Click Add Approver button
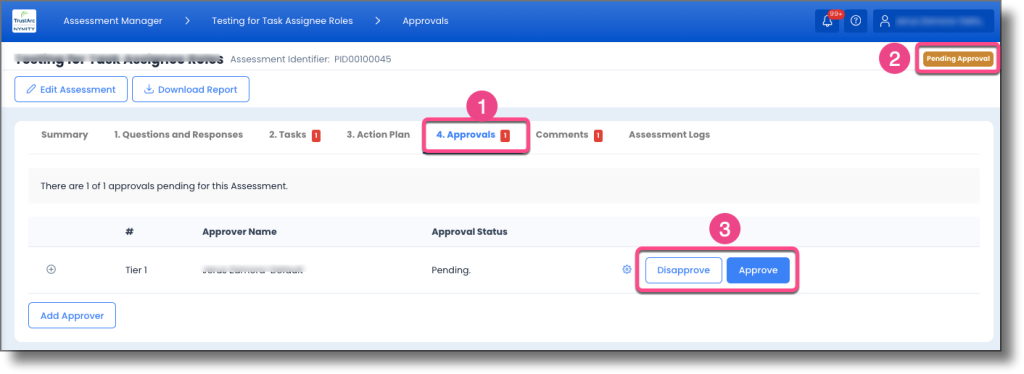Image resolution: width=1024 pixels, height=374 pixels. pyautogui.click(x=72, y=315)
